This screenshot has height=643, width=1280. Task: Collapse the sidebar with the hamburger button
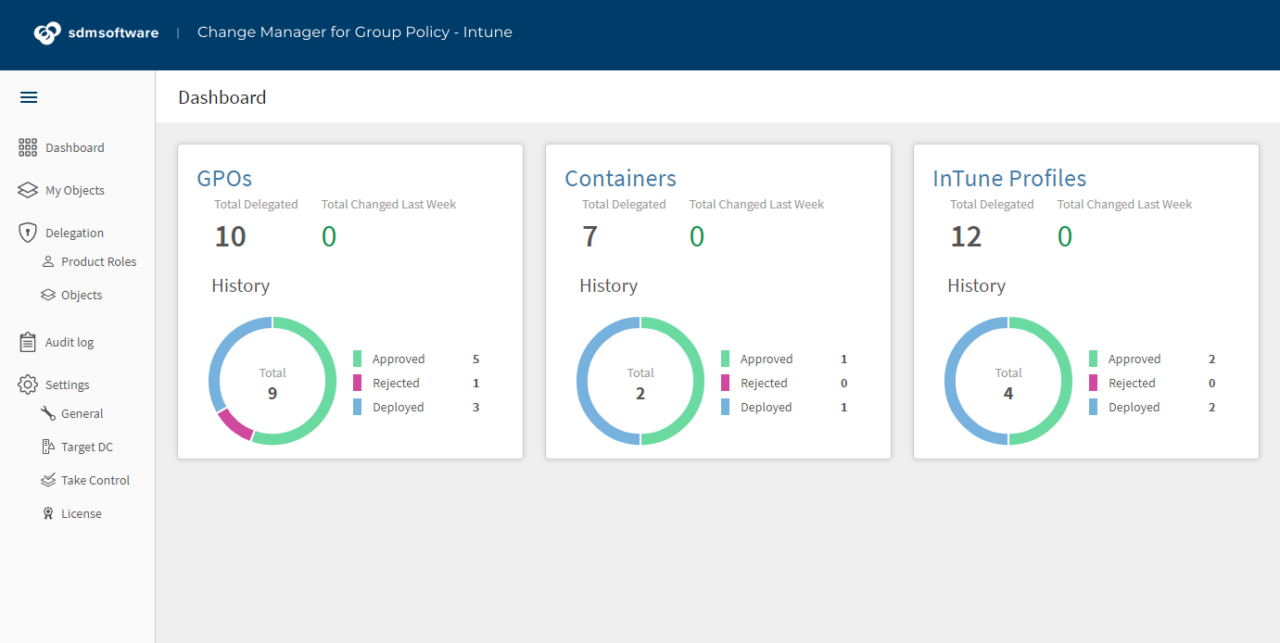point(28,97)
